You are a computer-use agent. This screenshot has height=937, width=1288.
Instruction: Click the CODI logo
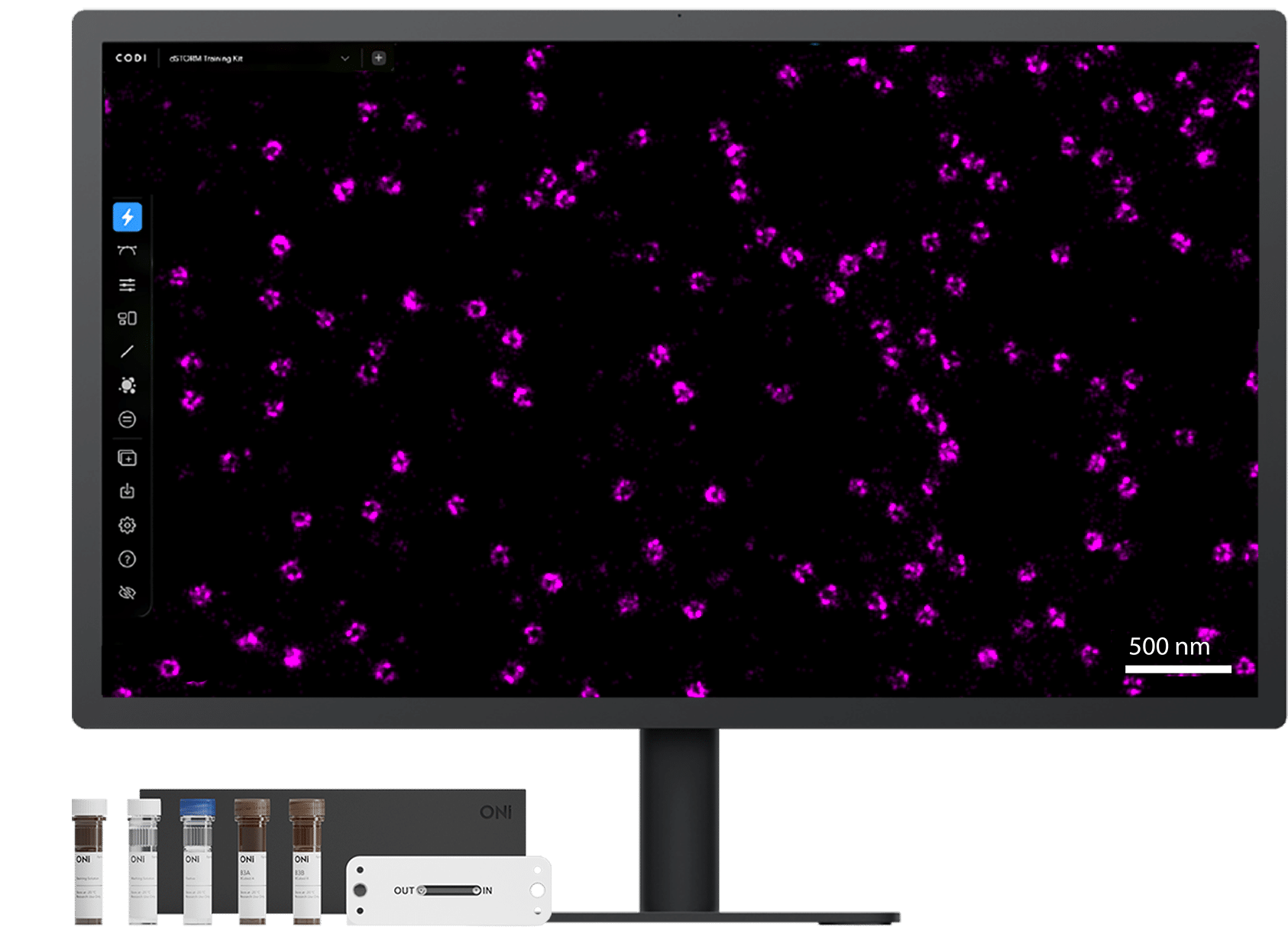(131, 58)
